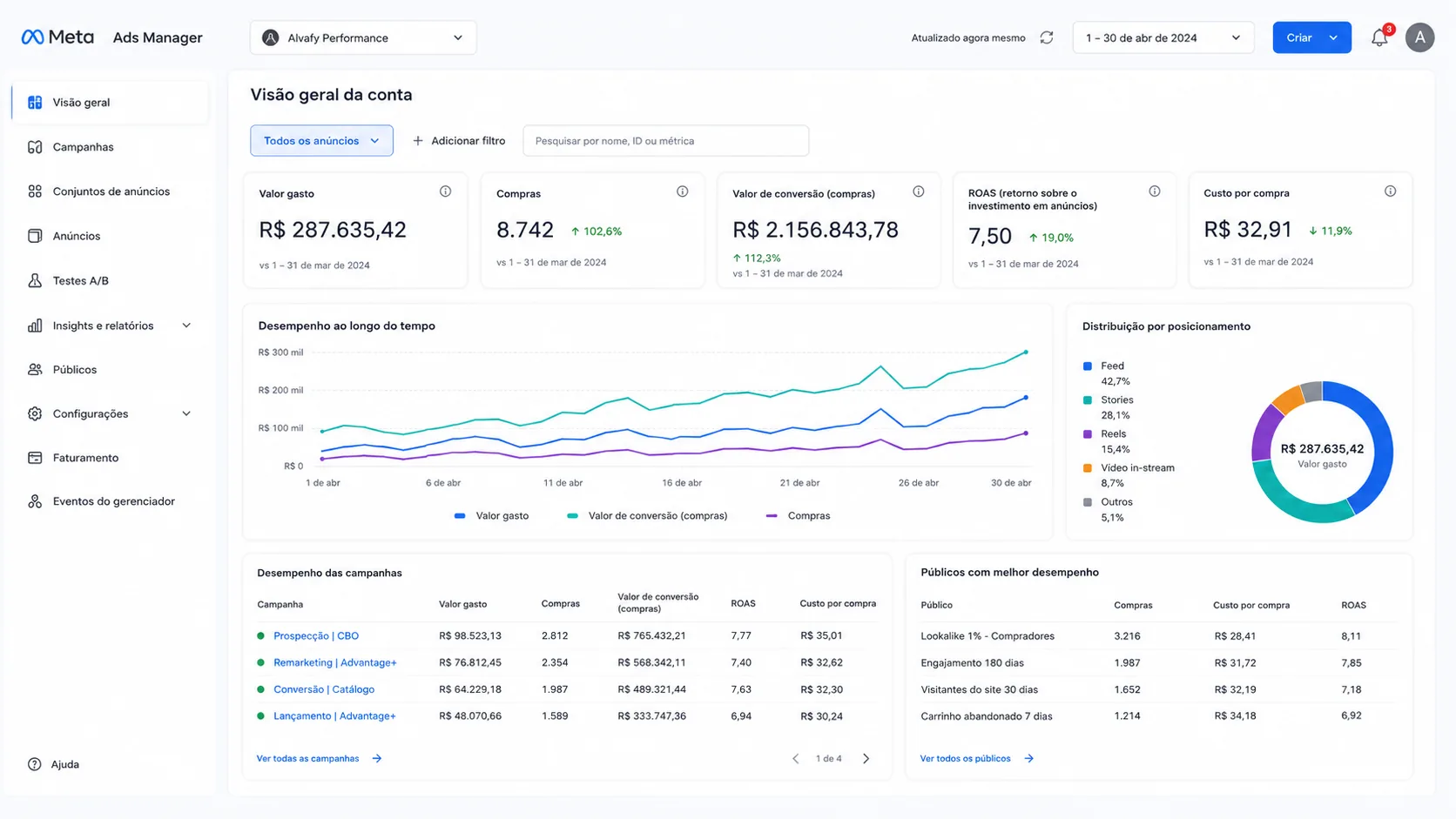Open the Todos os anúncios filter dropdown

tap(321, 140)
